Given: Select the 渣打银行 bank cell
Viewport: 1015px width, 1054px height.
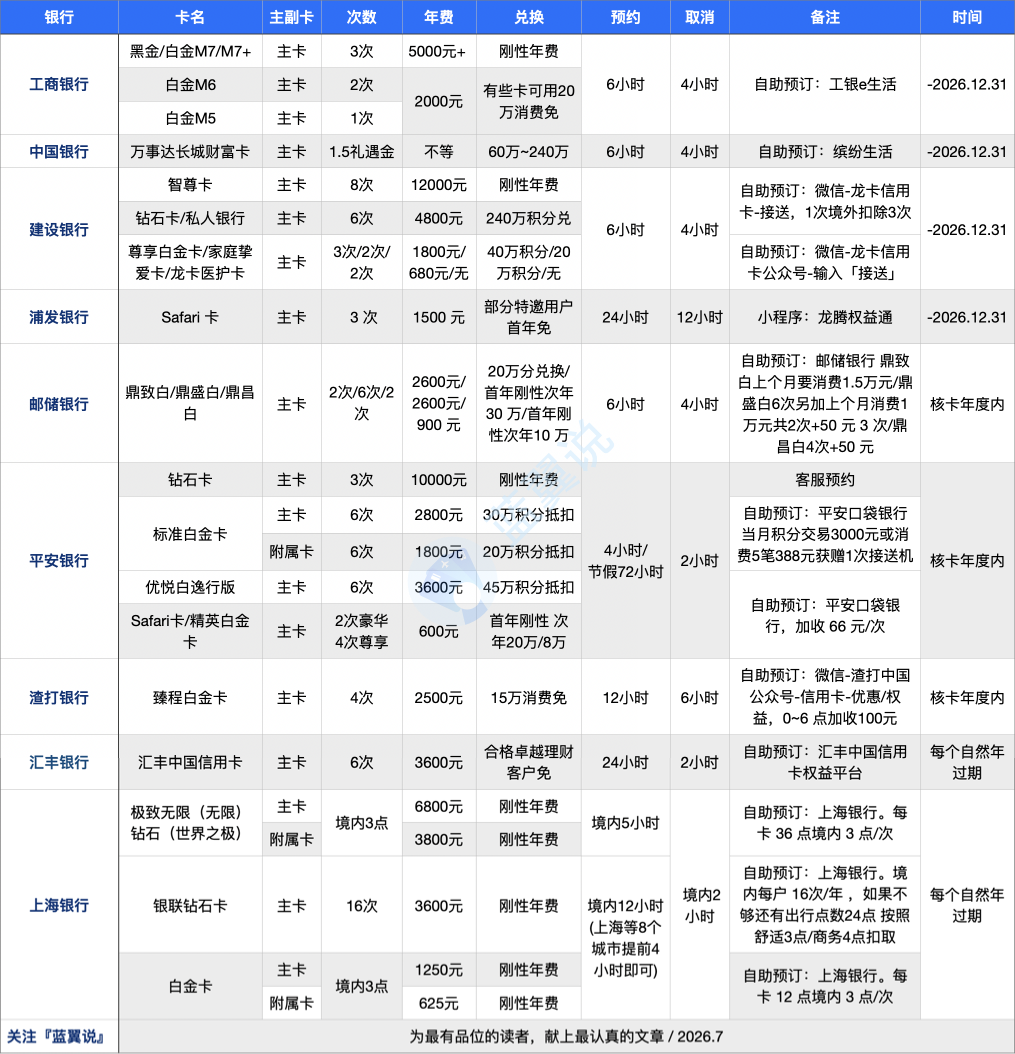Looking at the screenshot, I should (59, 697).
